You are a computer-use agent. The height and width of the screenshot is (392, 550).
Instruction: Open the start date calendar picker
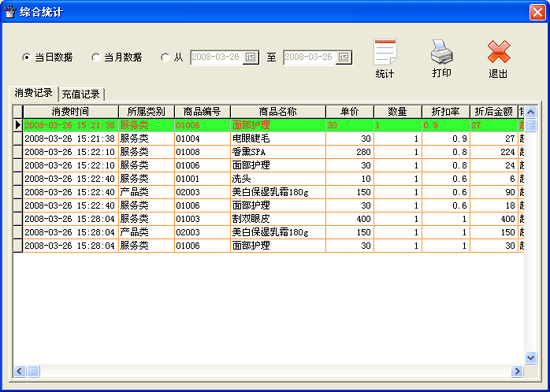pos(250,58)
